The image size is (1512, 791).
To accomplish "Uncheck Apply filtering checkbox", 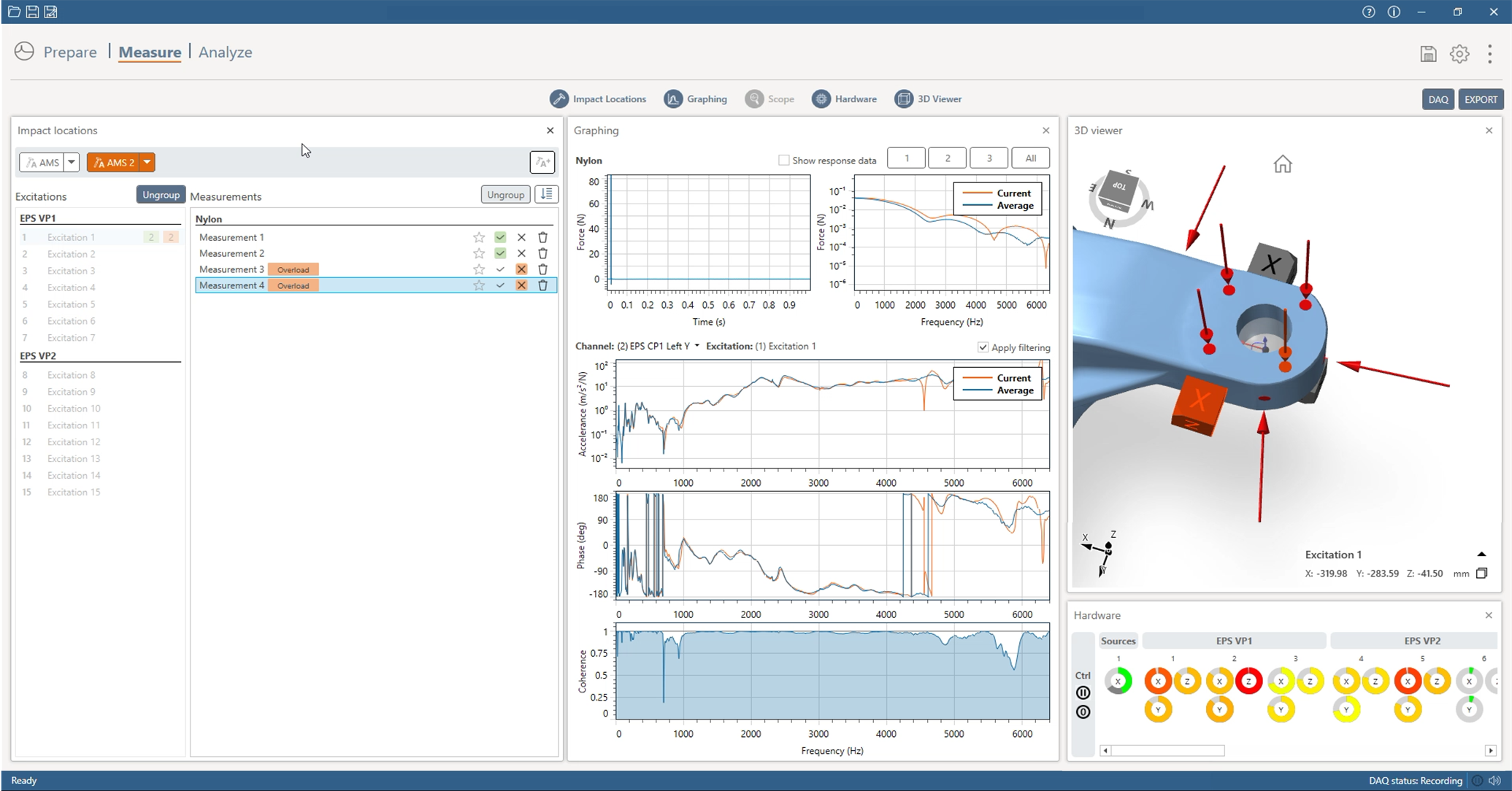I will pos(983,347).
